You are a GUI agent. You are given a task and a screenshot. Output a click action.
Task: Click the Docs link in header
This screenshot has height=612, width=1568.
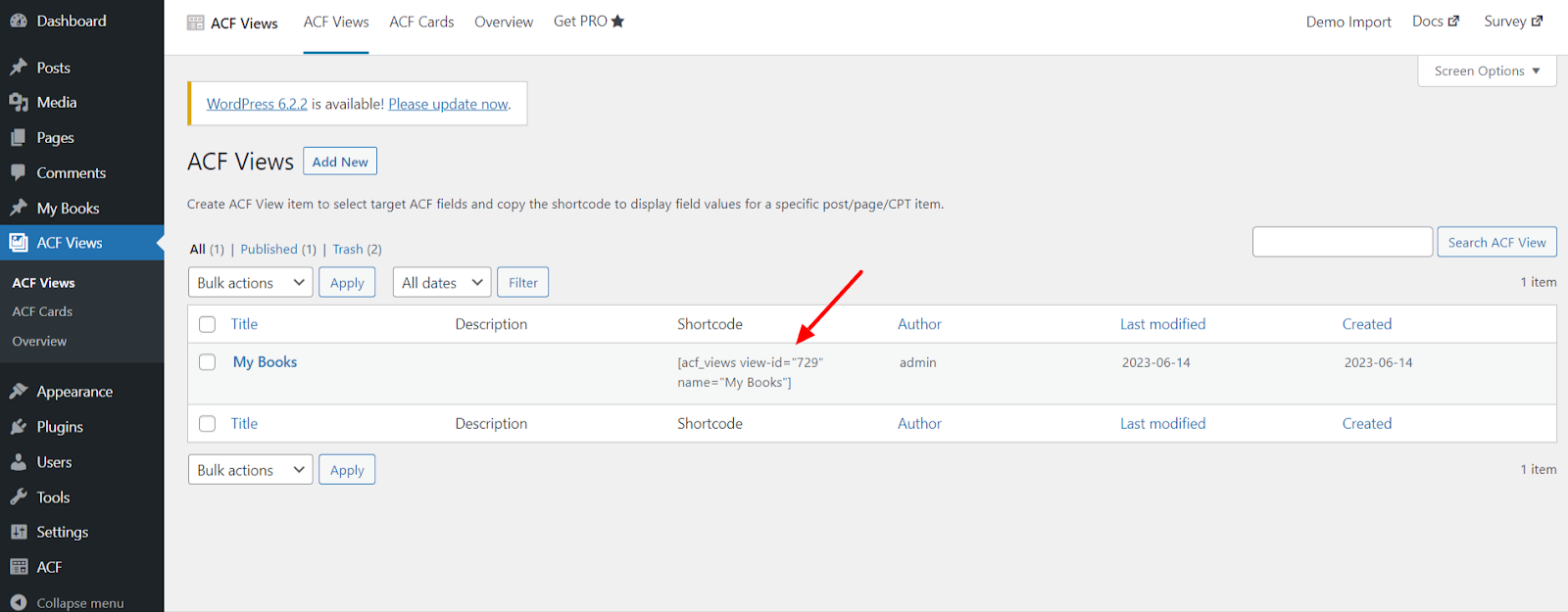(1436, 21)
